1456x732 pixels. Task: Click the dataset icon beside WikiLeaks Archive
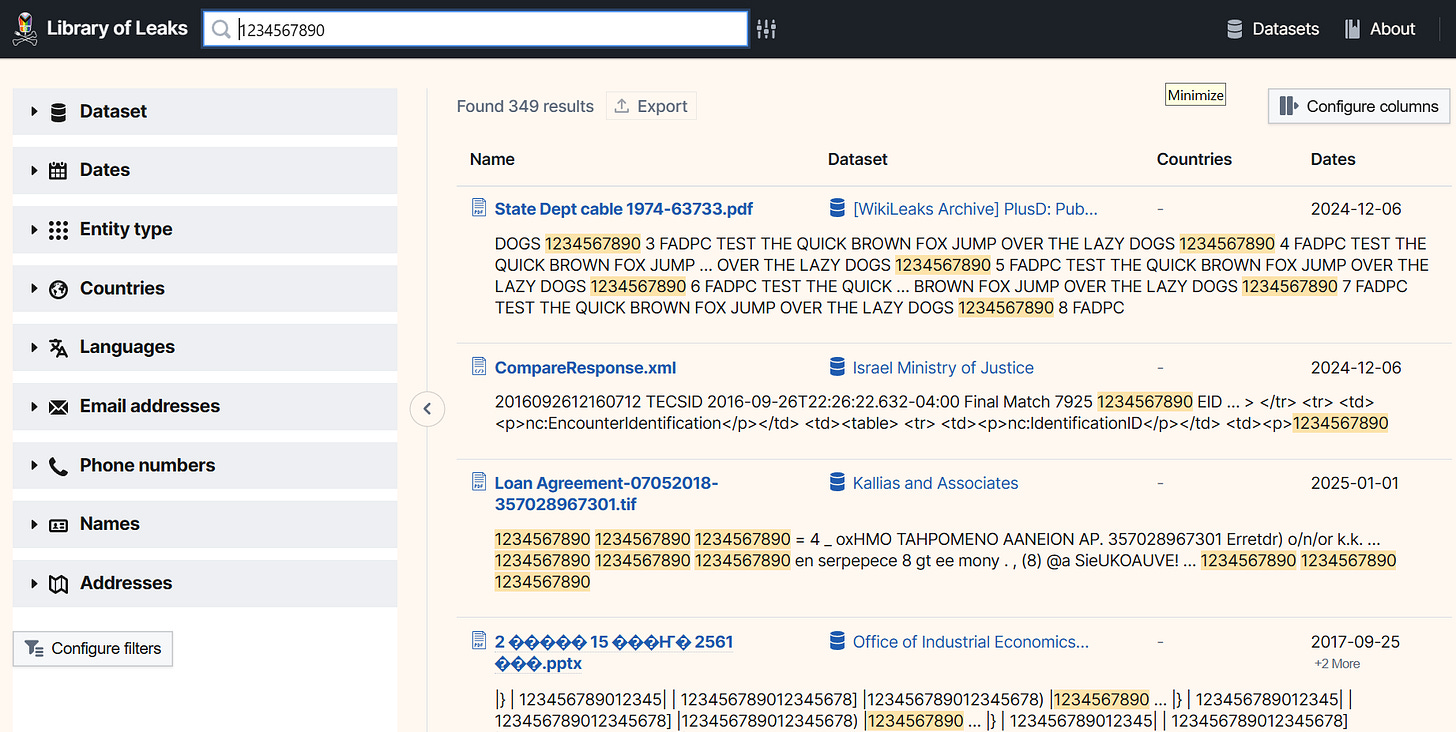(838, 208)
